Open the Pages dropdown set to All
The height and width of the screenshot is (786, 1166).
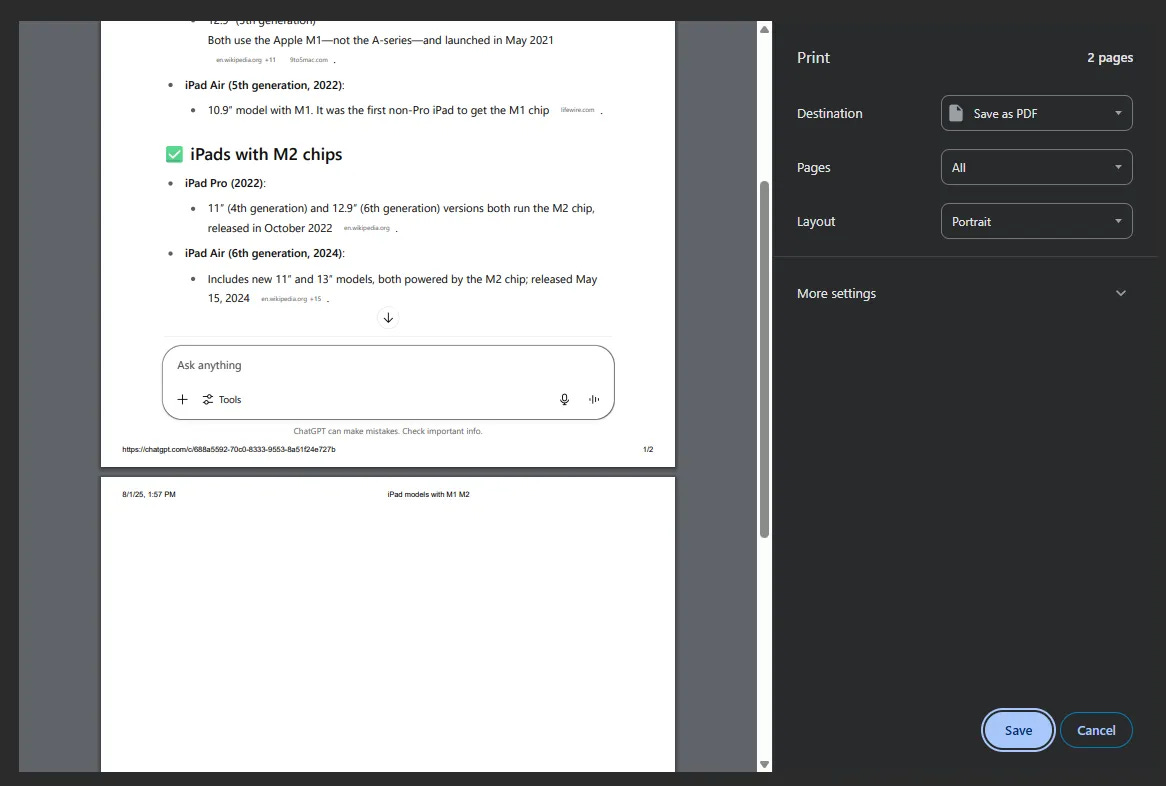1037,167
